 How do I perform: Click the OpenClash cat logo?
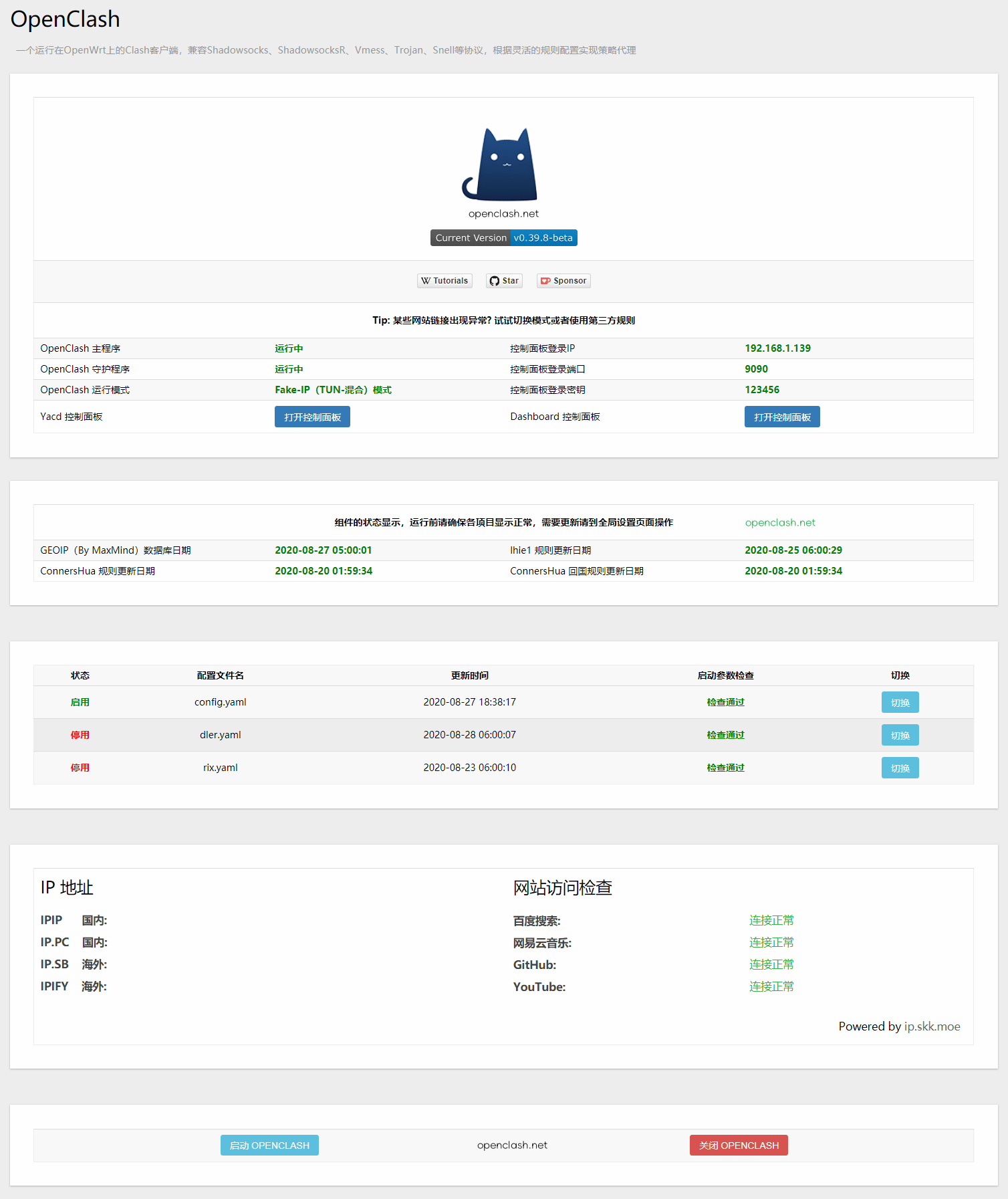pyautogui.click(x=503, y=164)
